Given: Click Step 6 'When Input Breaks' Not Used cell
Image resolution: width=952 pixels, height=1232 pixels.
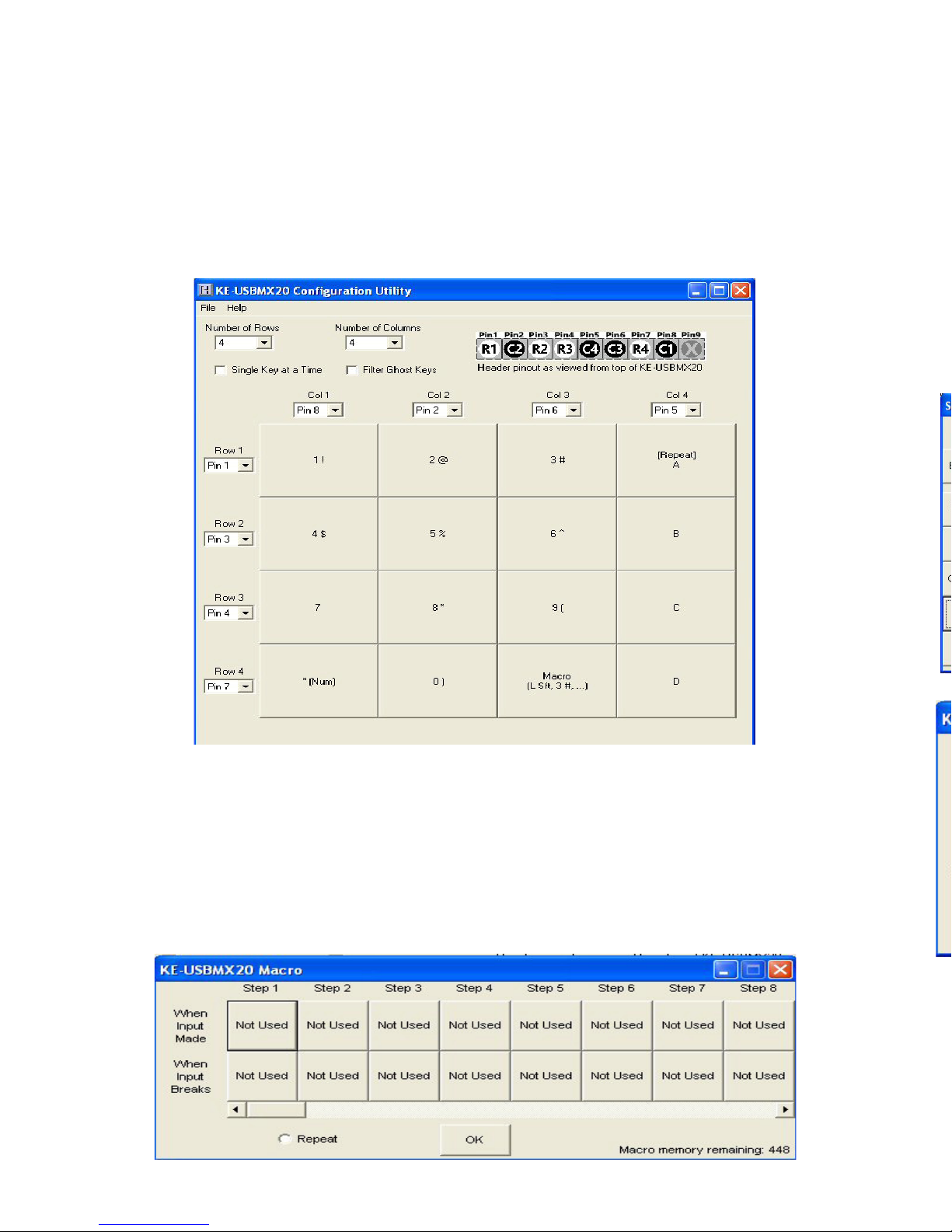Looking at the screenshot, I should click(x=617, y=1076).
